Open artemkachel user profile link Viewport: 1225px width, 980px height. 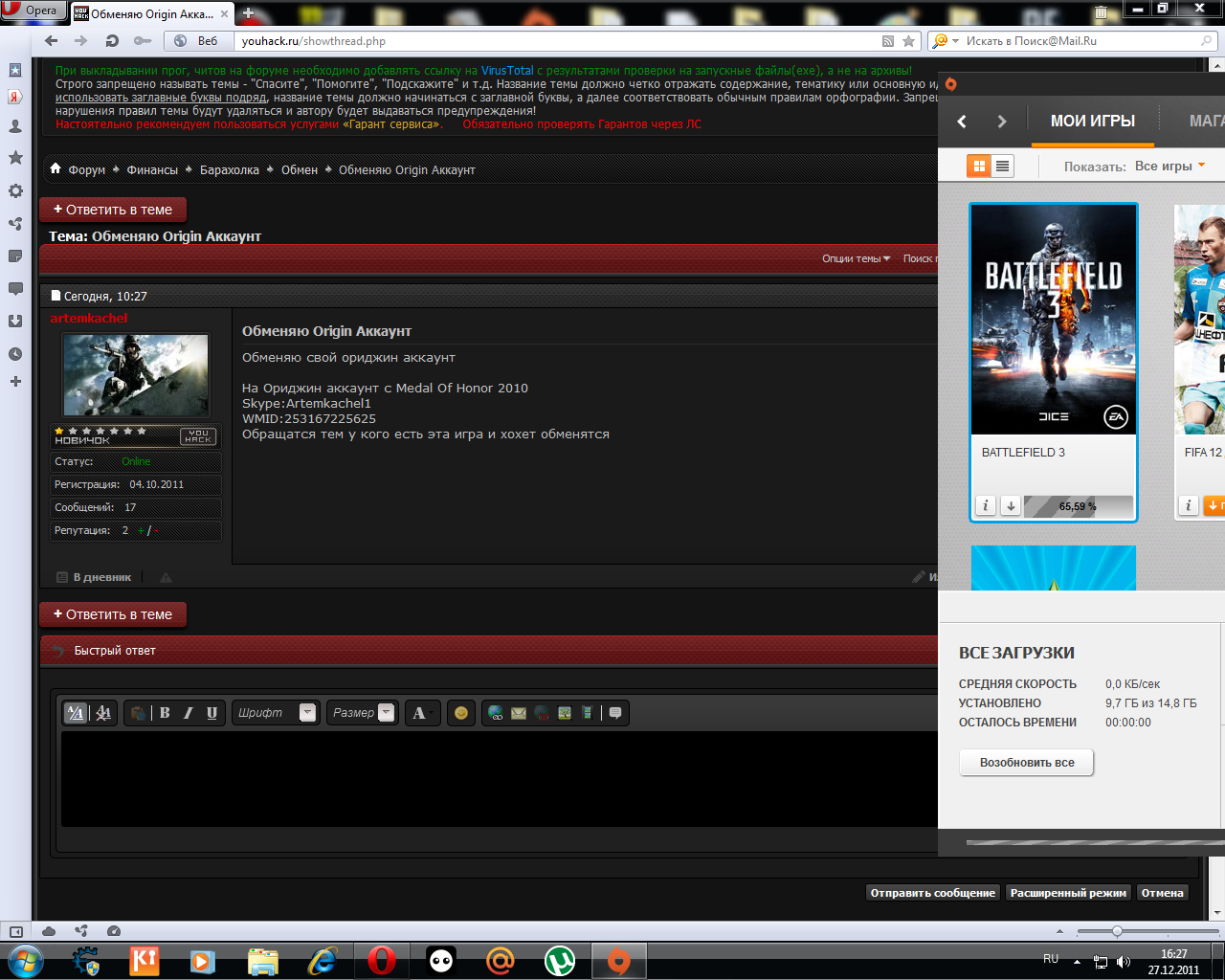[x=89, y=319]
